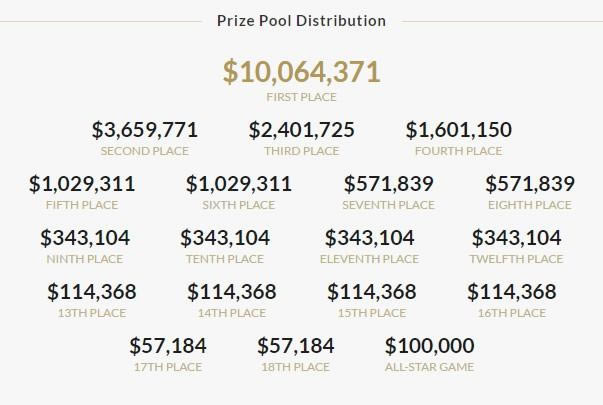Select the NINTH PLACE label

pos(85,259)
